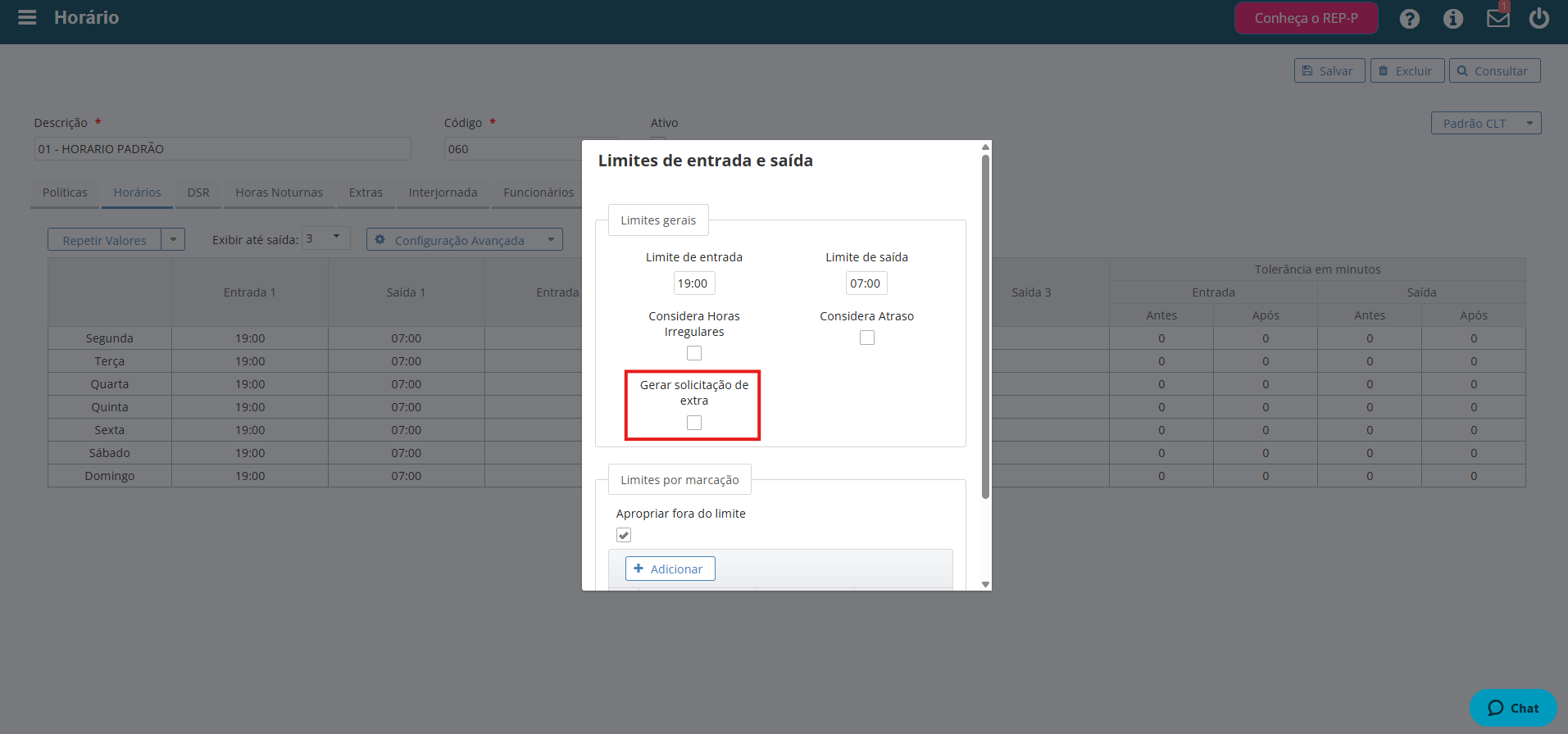This screenshot has height=734, width=1568.
Task: Uncheck Apropriar fora do limite checkbox
Action: coord(624,535)
